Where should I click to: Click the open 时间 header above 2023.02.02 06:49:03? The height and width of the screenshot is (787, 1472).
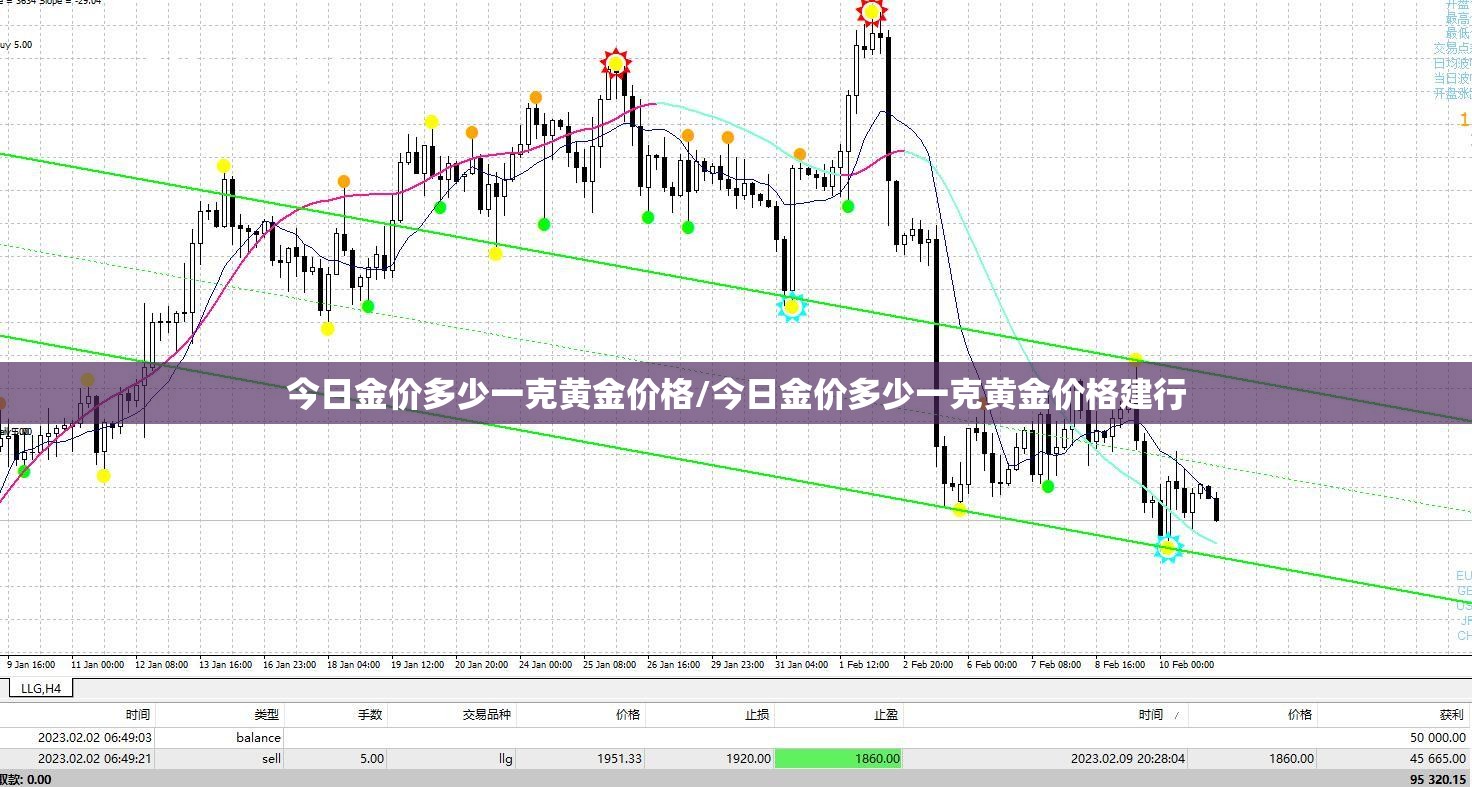[138, 714]
